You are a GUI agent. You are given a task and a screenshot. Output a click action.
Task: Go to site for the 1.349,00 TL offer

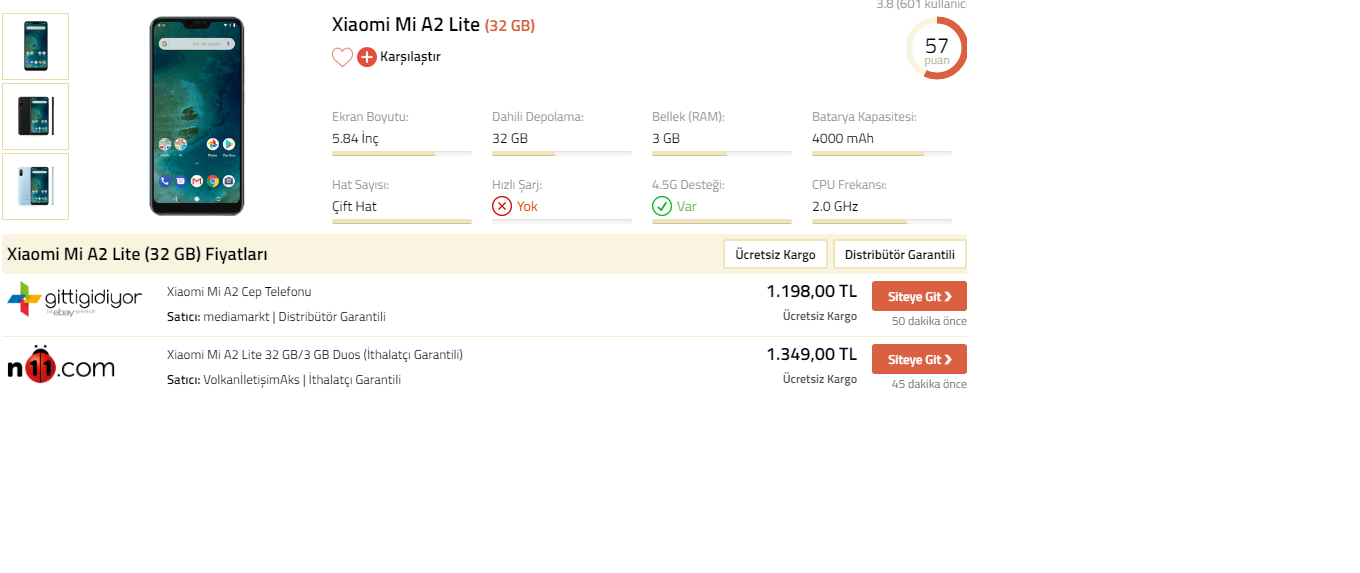(919, 359)
